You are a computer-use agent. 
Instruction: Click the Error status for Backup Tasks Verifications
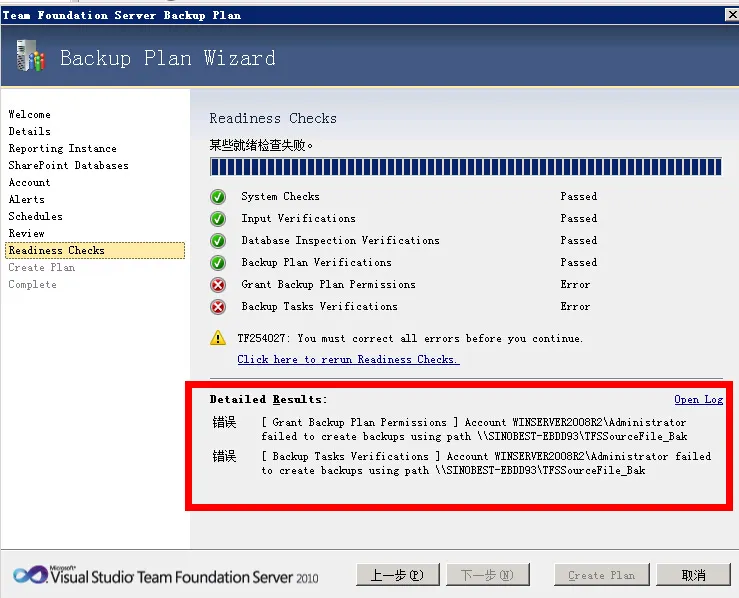[575, 307]
